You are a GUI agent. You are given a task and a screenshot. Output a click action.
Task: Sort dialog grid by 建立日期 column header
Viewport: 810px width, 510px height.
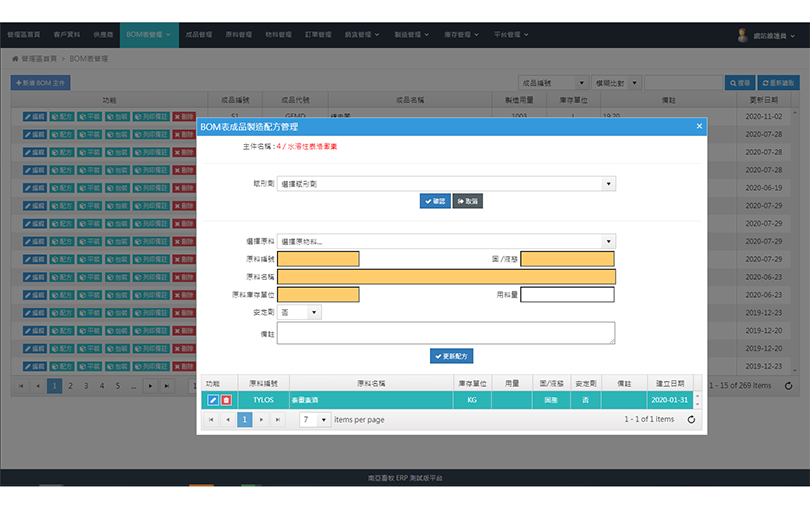coord(670,383)
